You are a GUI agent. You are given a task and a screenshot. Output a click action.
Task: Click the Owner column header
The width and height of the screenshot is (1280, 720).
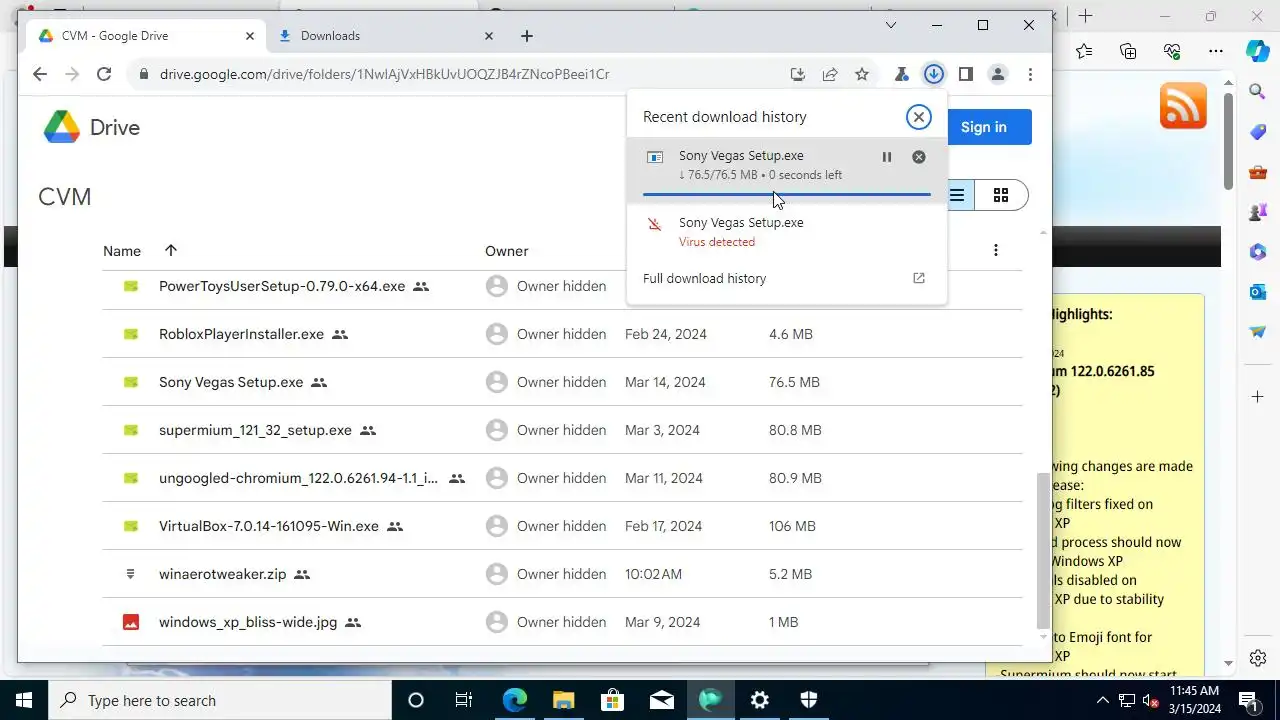tap(506, 251)
